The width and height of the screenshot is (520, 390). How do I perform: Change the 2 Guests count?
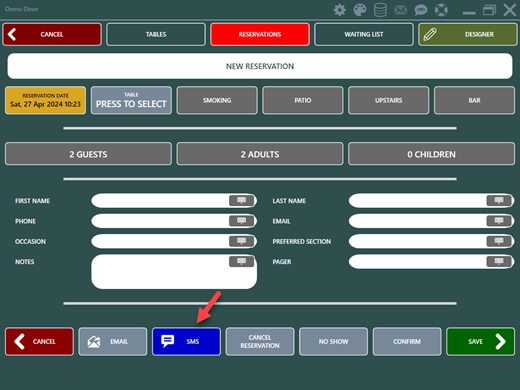pyautogui.click(x=88, y=154)
